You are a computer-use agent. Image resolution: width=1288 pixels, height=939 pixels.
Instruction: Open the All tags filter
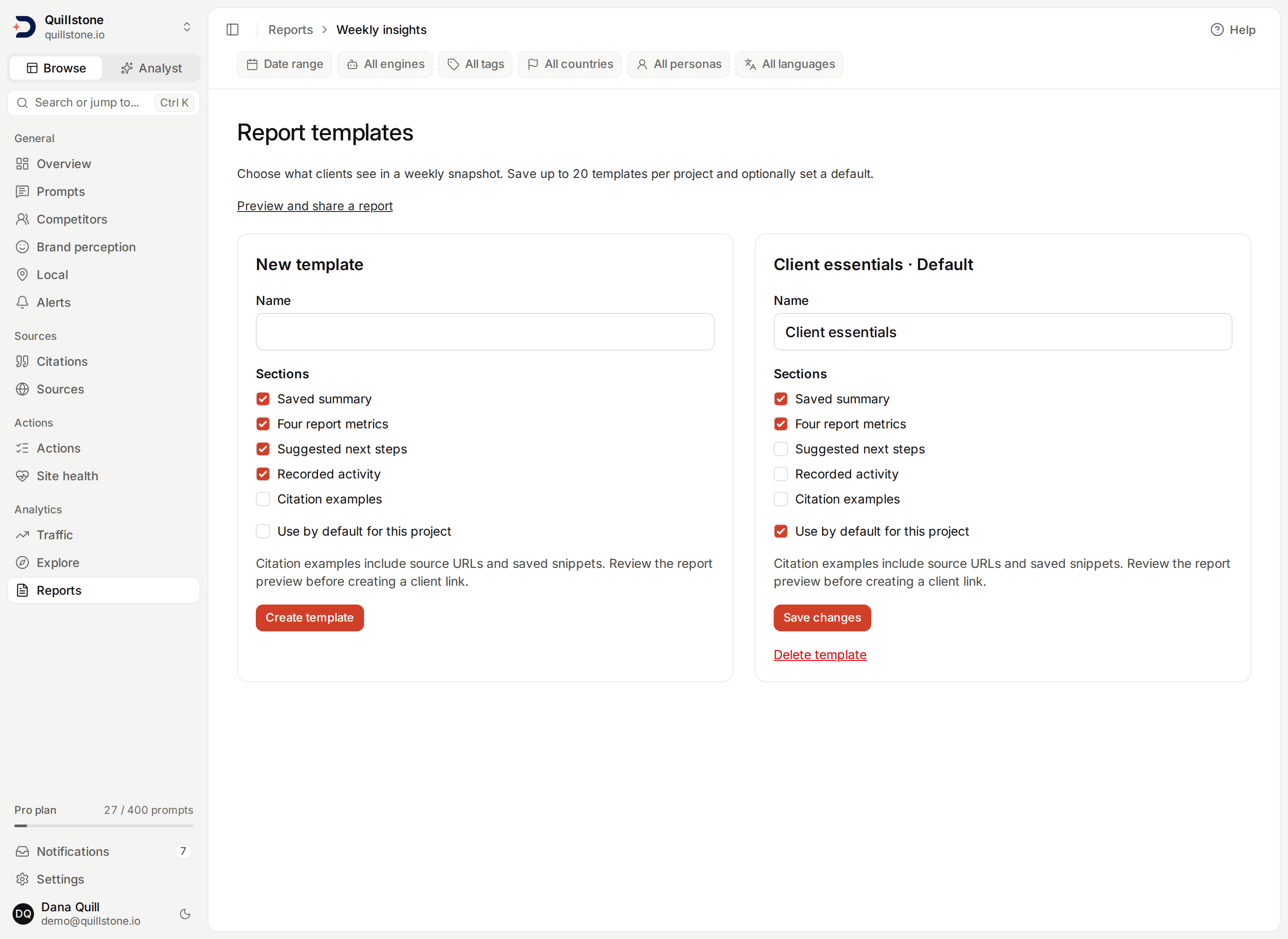[475, 64]
